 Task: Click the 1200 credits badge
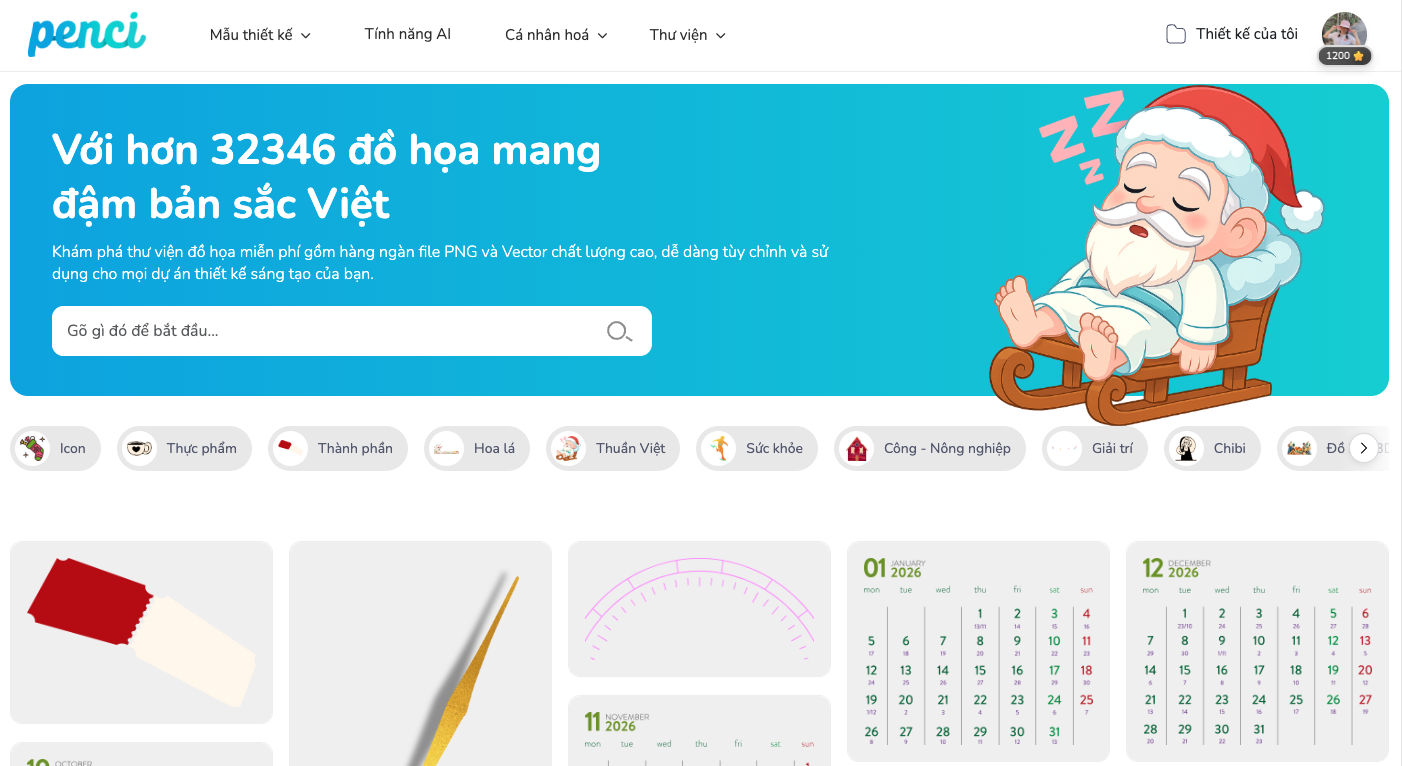click(1345, 56)
